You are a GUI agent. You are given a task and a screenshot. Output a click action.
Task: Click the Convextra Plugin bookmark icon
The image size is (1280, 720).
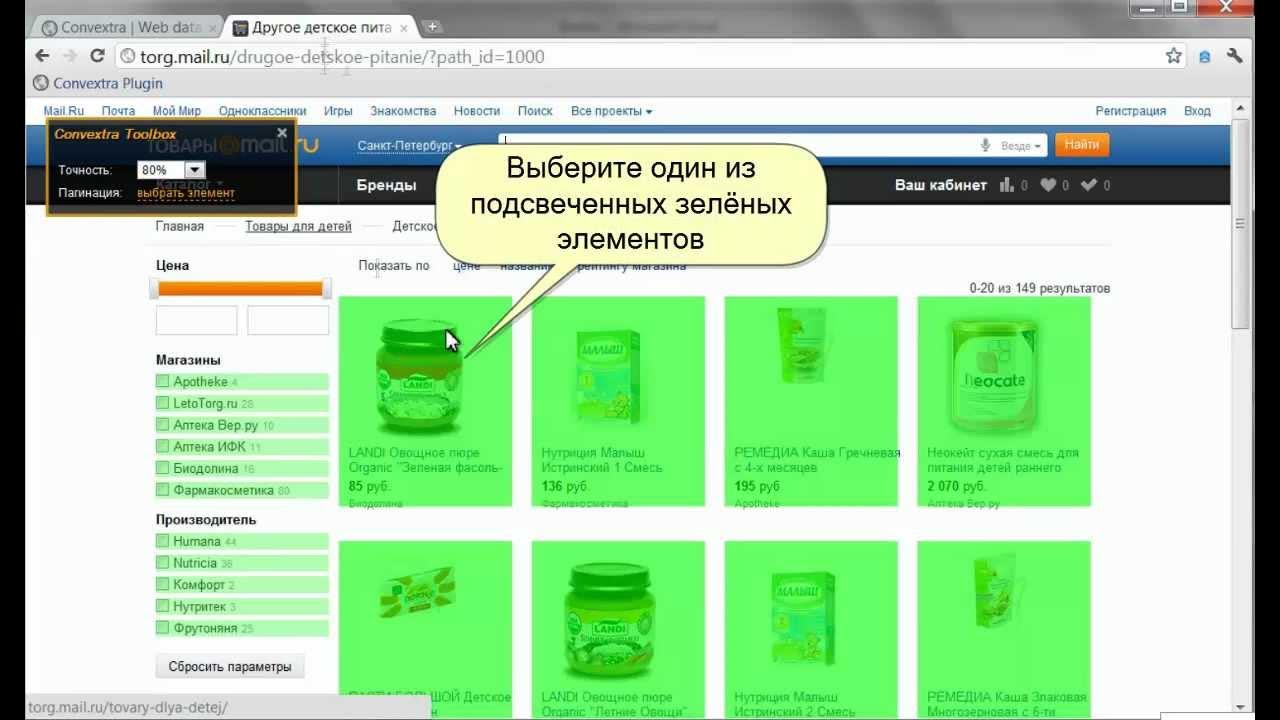coord(41,83)
